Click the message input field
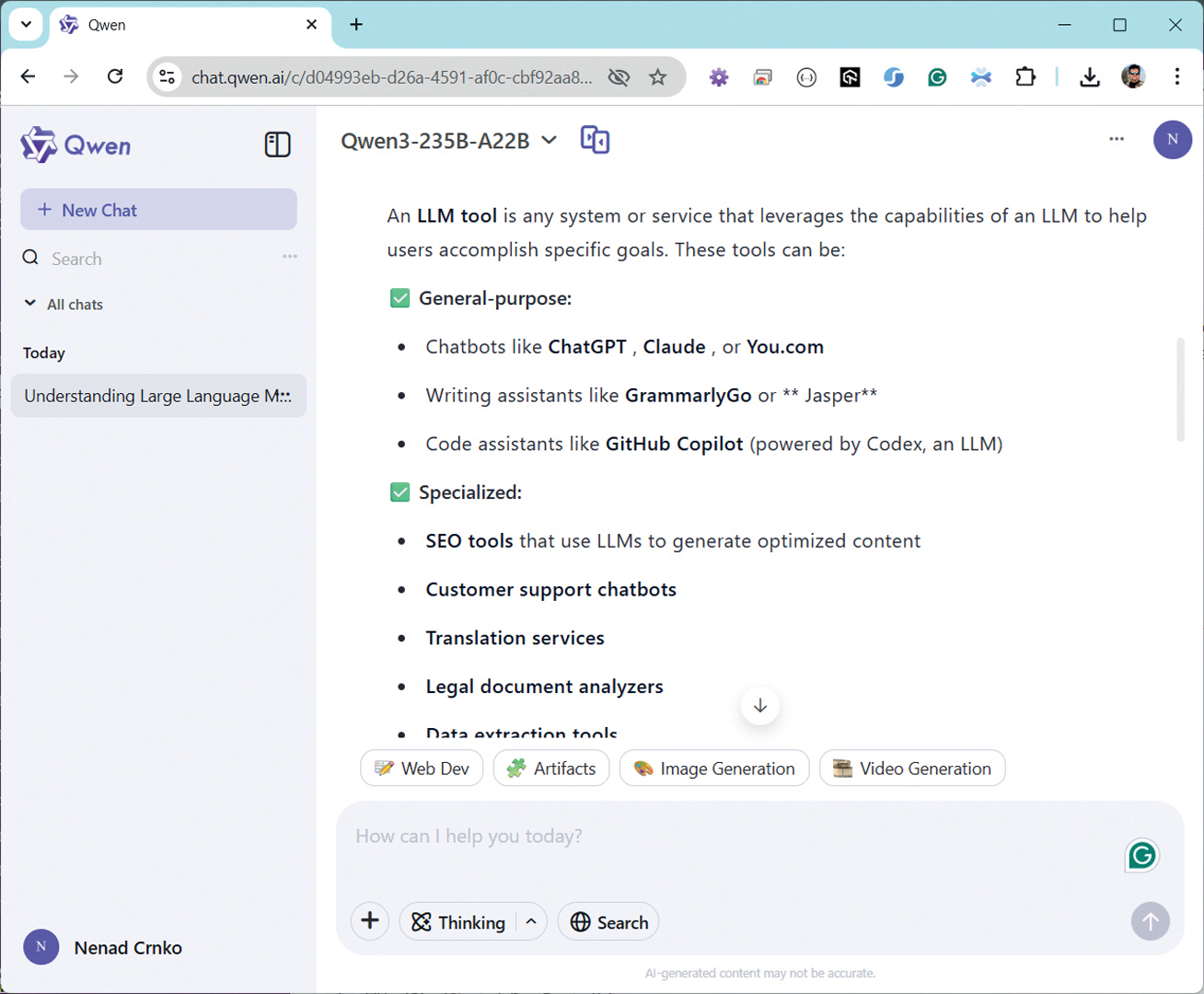The width and height of the screenshot is (1204, 994). (x=727, y=837)
